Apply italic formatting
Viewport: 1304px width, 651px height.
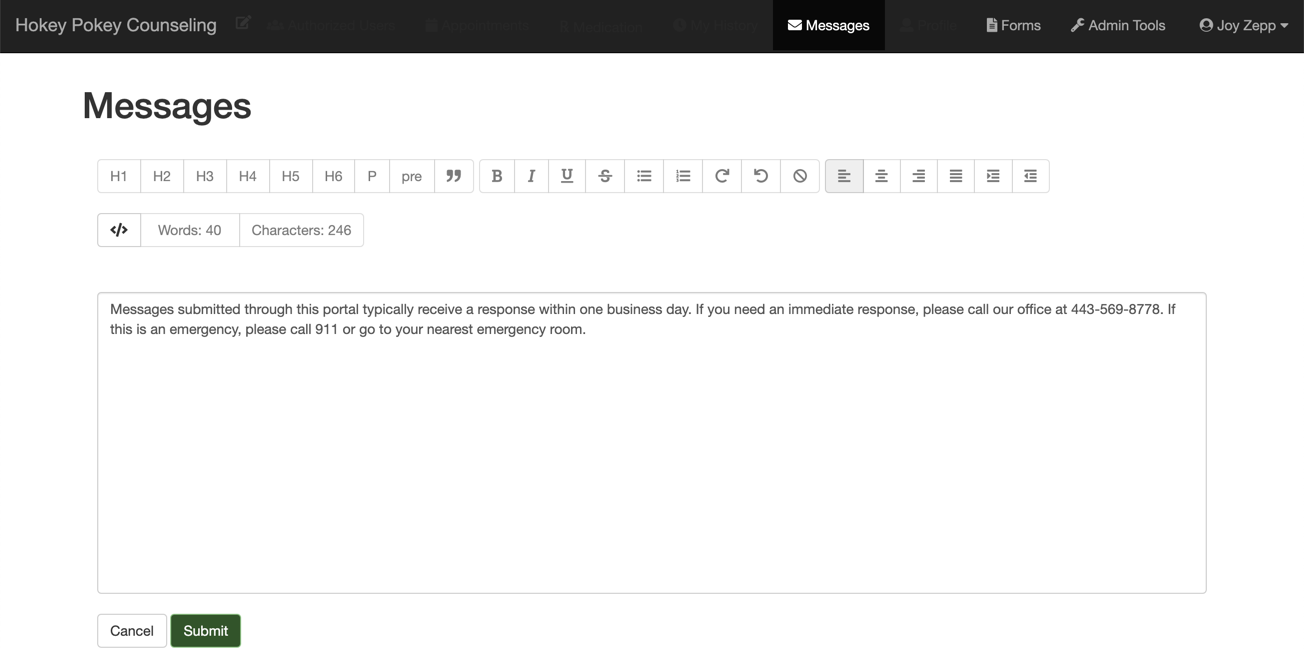531,176
